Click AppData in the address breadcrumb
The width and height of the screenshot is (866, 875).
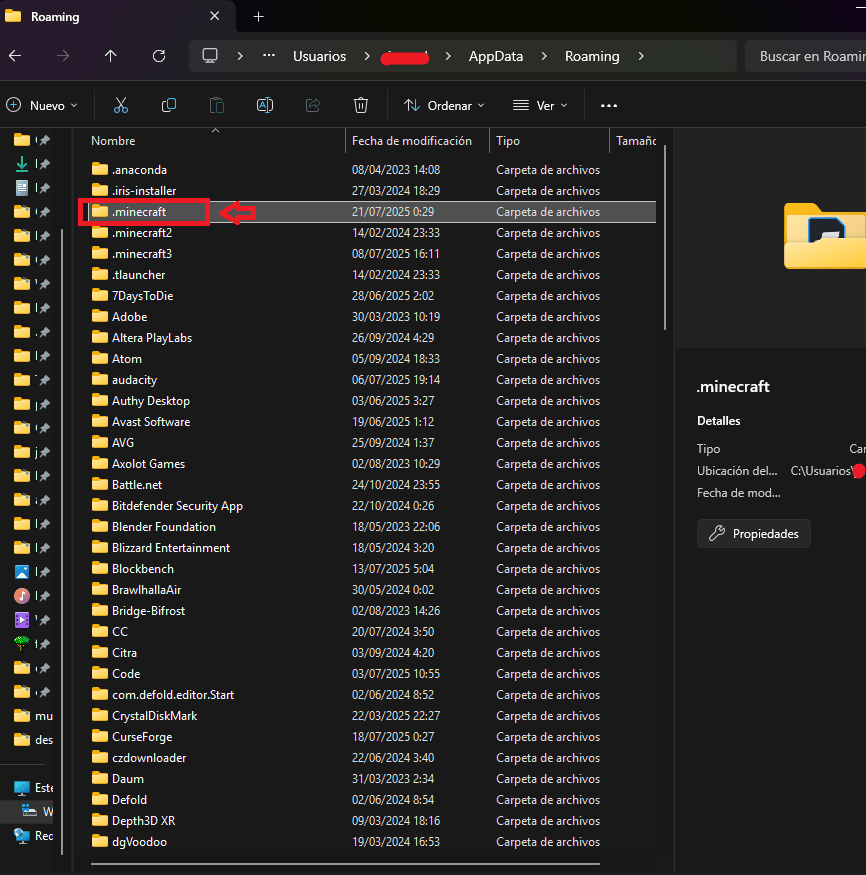click(x=495, y=56)
